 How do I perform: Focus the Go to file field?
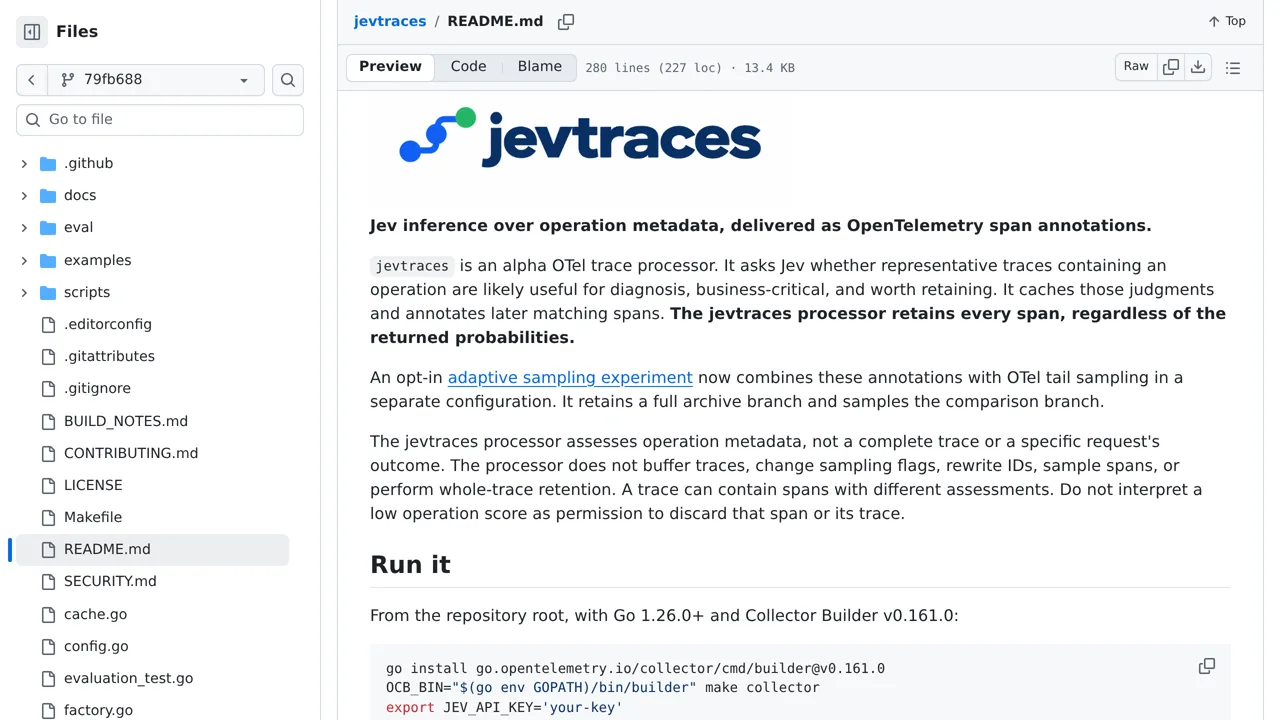pos(160,120)
